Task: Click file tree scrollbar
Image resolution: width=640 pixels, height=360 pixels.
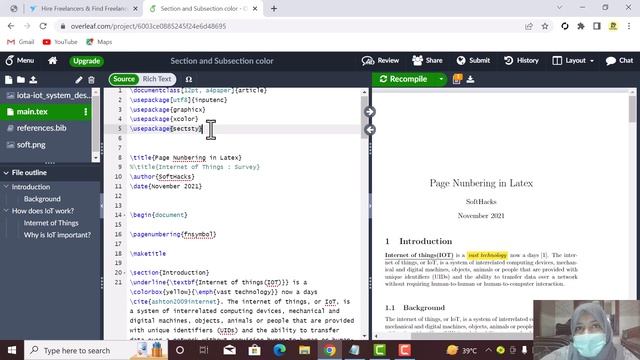Action: click(x=96, y=124)
